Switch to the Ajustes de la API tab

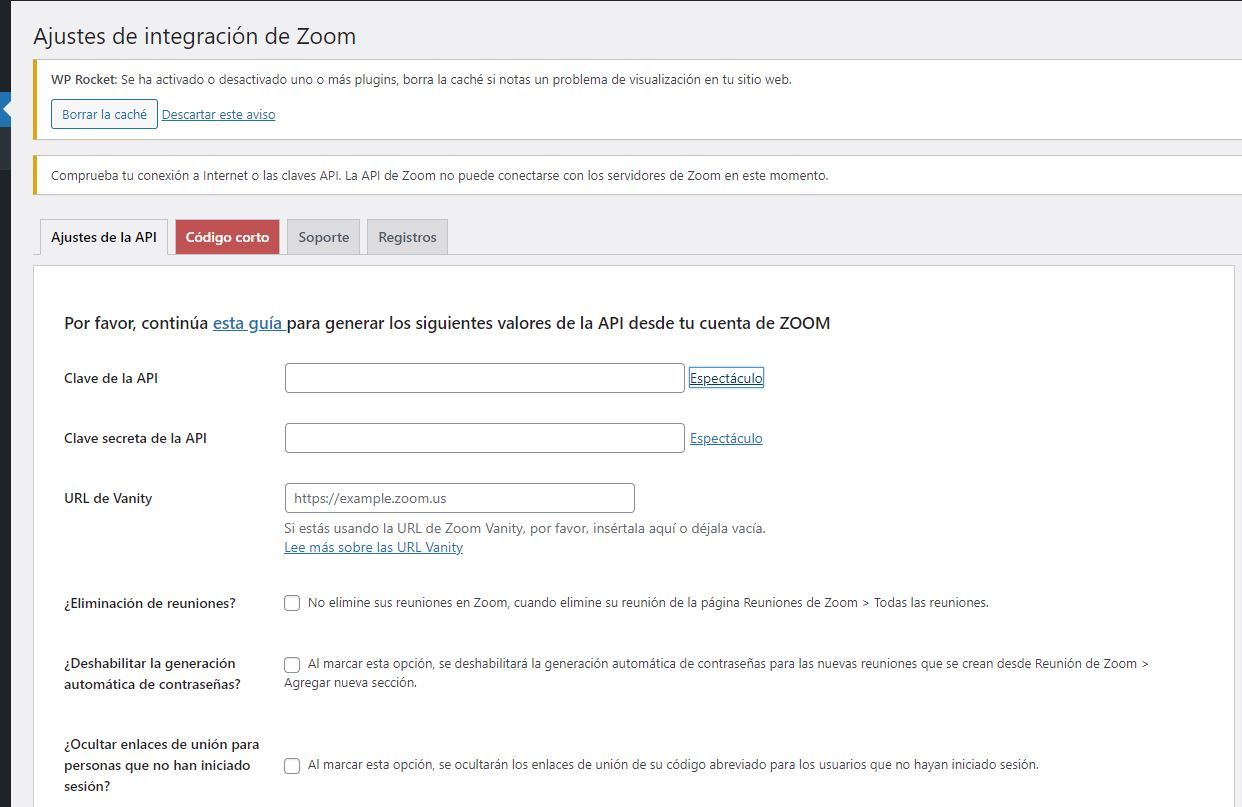point(104,237)
